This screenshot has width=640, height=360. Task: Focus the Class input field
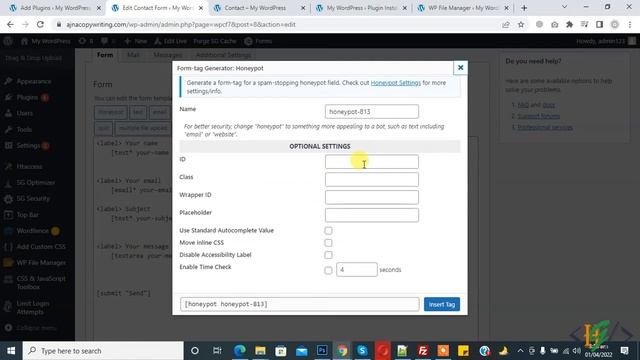click(x=371, y=180)
